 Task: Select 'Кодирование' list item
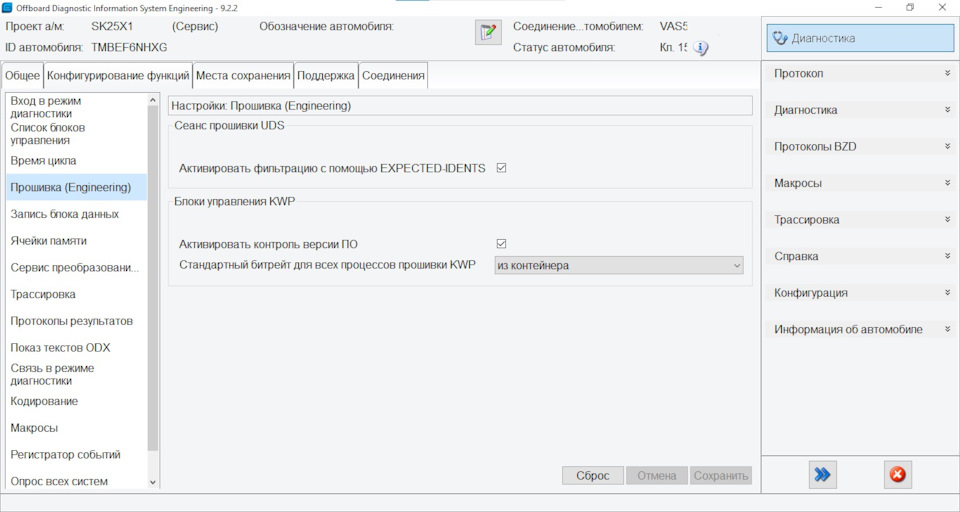[77, 401]
